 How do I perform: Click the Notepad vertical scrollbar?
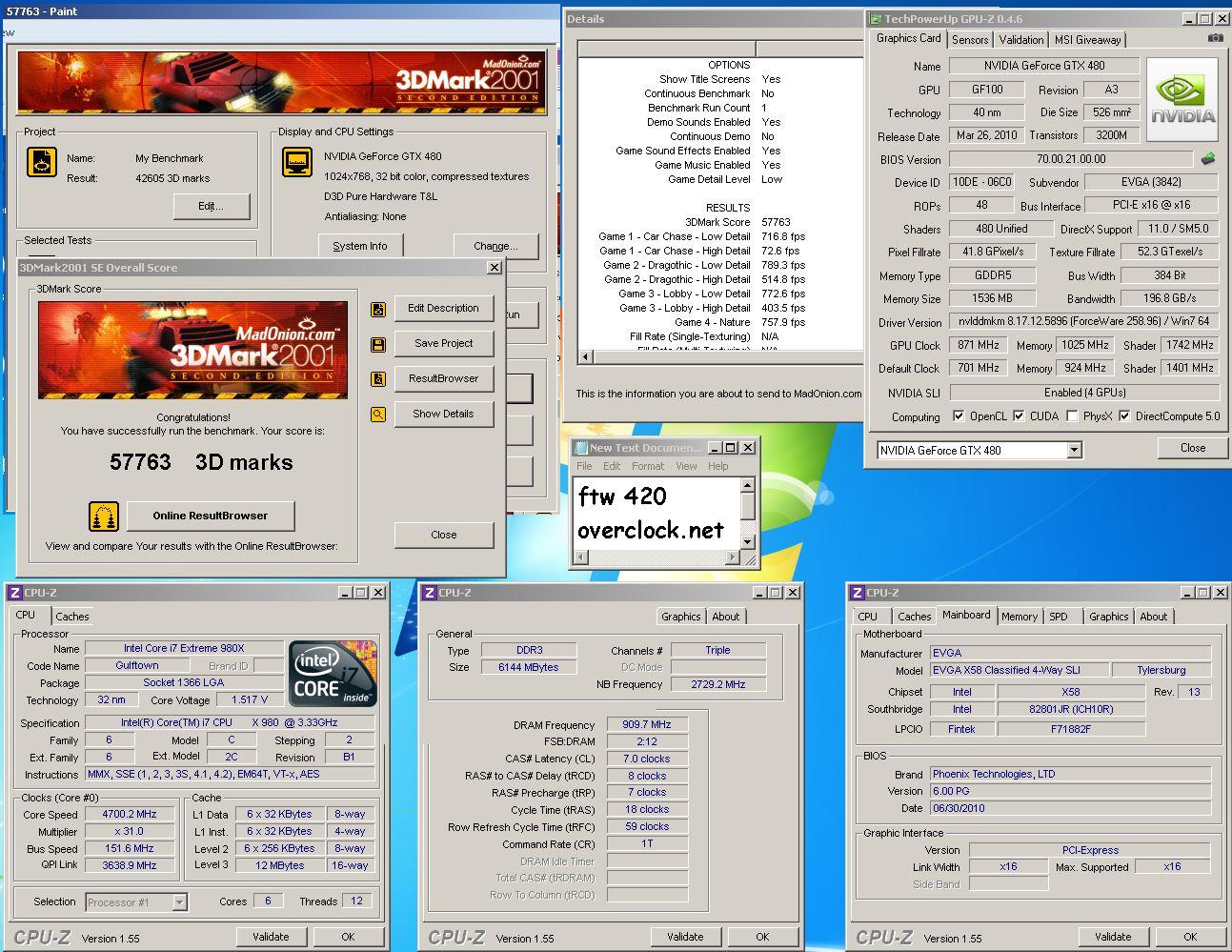pyautogui.click(x=748, y=514)
